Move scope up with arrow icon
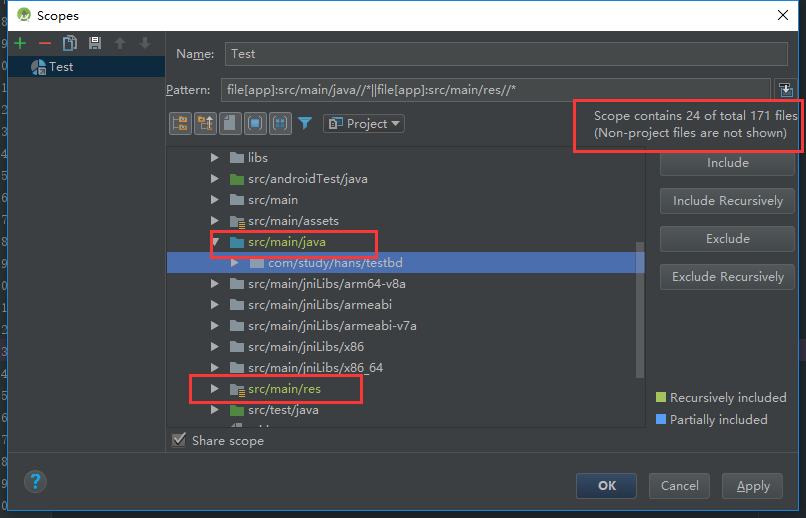This screenshot has width=806, height=518. click(120, 43)
